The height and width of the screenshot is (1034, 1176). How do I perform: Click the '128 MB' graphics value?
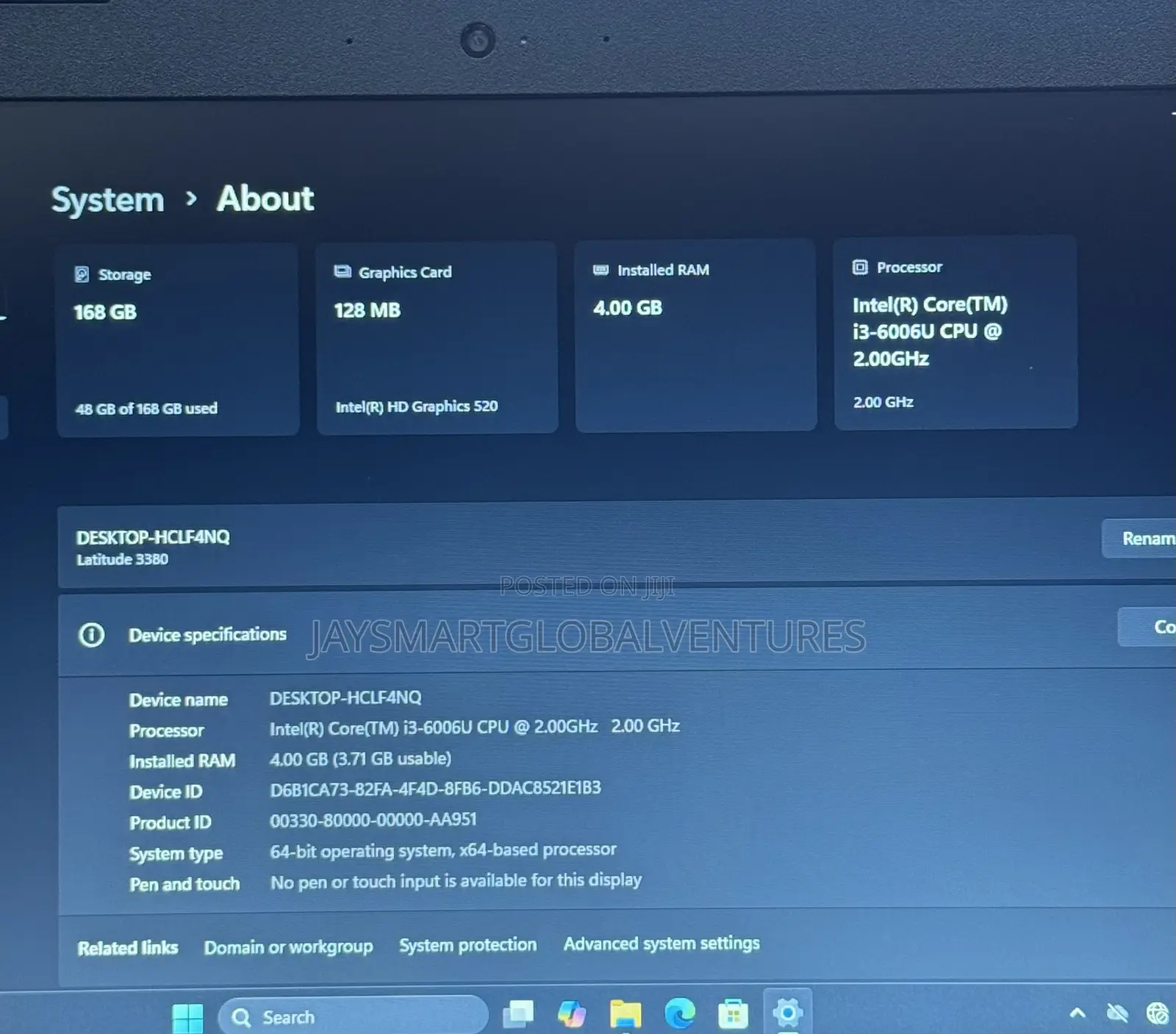[367, 310]
